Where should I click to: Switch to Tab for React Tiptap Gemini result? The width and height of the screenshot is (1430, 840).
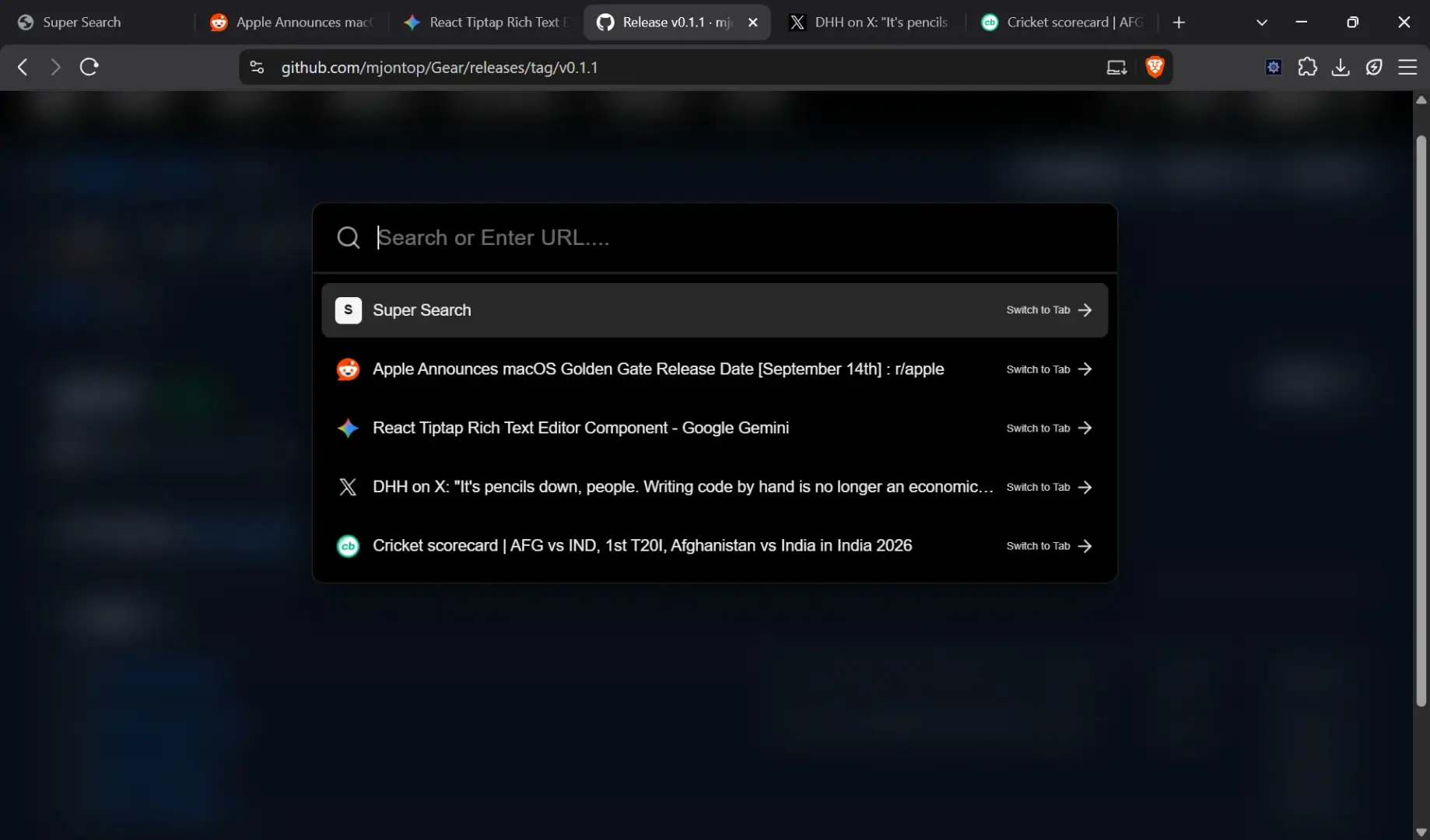[1049, 429]
